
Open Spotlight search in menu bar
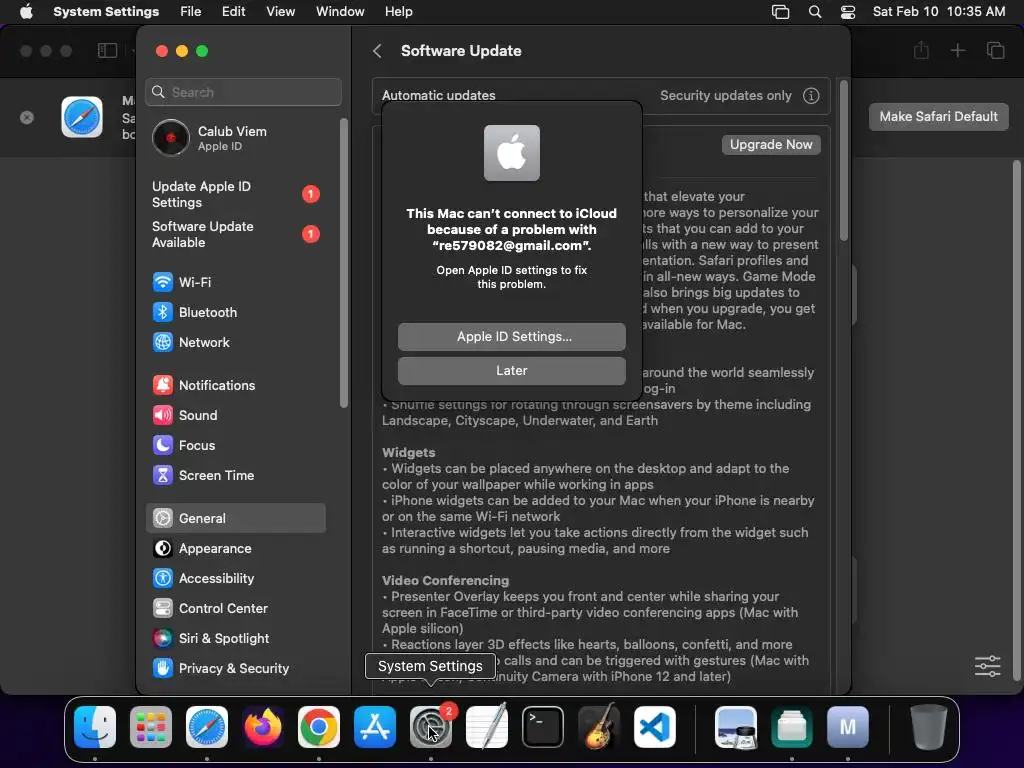815,12
